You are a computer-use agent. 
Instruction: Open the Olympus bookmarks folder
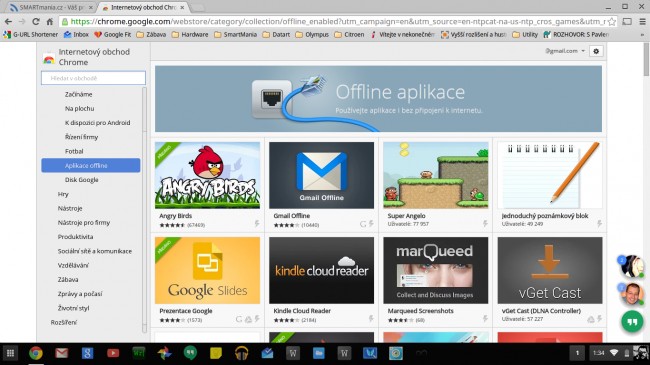coord(312,35)
